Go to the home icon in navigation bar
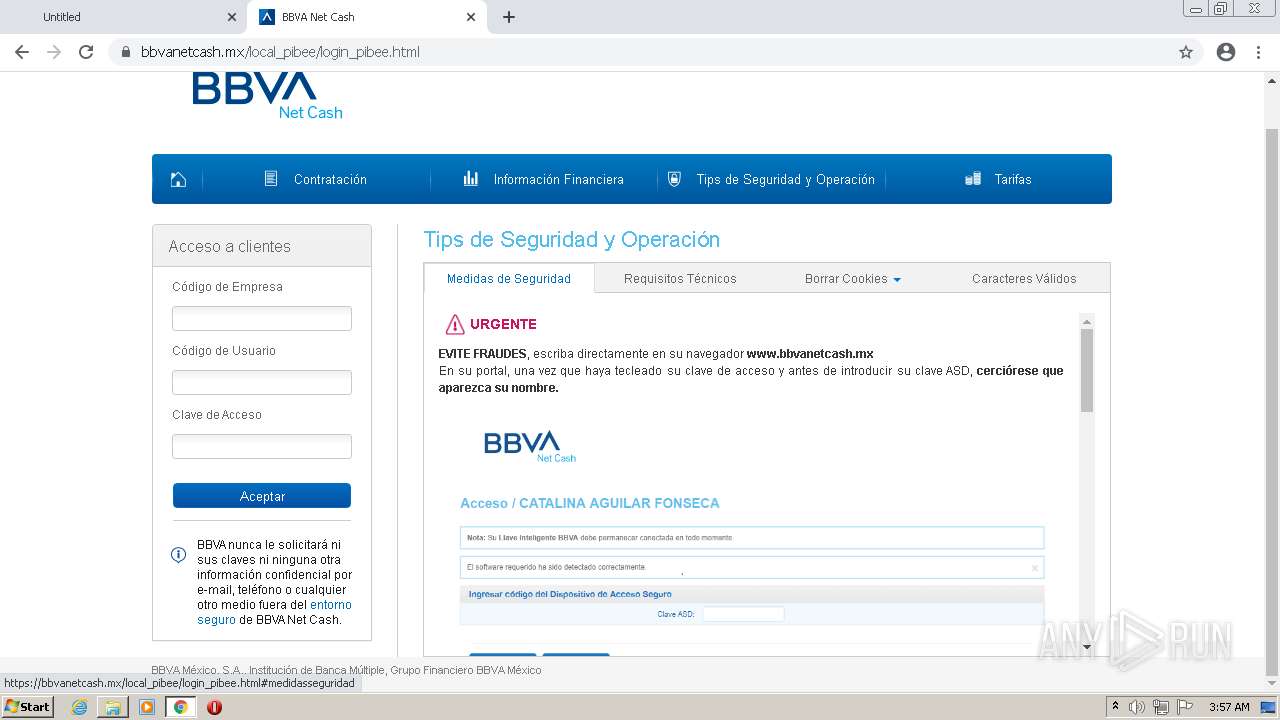Image resolution: width=1280 pixels, height=720 pixels. pos(178,180)
